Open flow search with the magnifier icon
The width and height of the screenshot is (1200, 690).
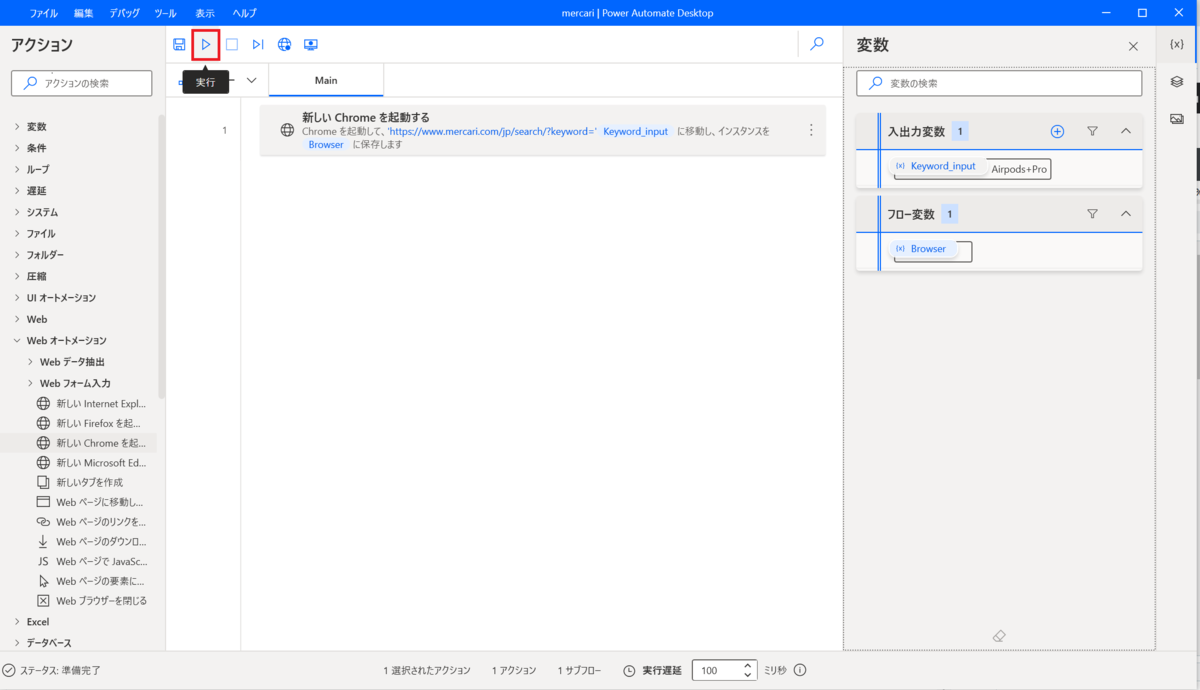point(817,44)
